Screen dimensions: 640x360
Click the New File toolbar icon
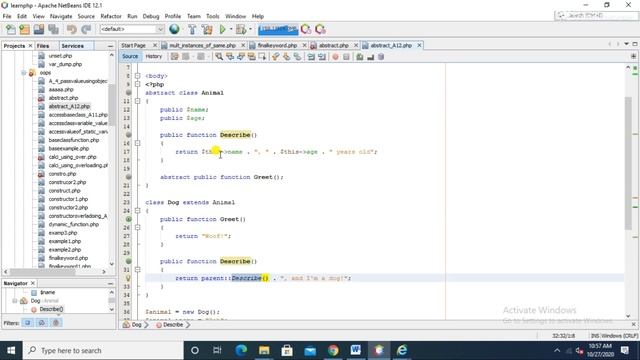pyautogui.click(x=11, y=29)
